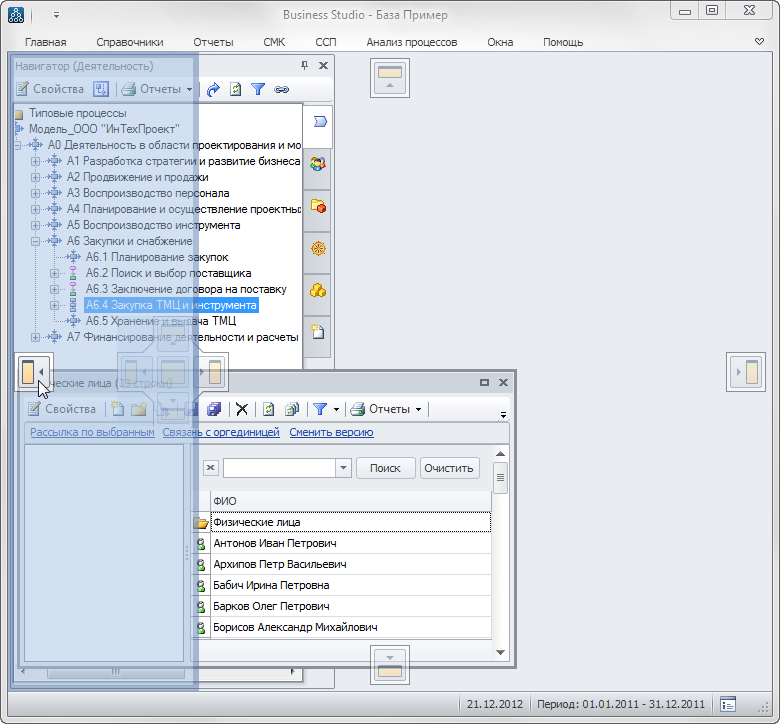The height and width of the screenshot is (724, 780).
Task: Click the chain link icon in Navigator toolbar
Action: point(282,89)
